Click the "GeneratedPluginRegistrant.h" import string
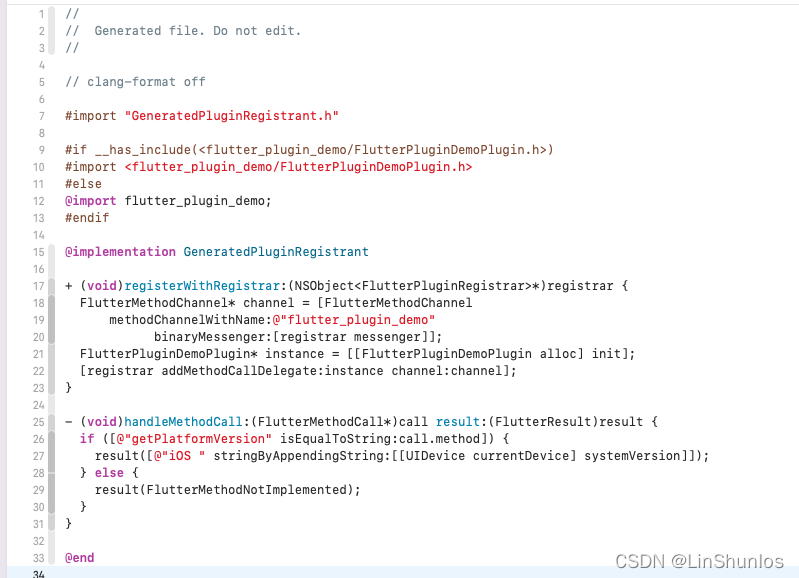799x578 pixels. (231, 116)
